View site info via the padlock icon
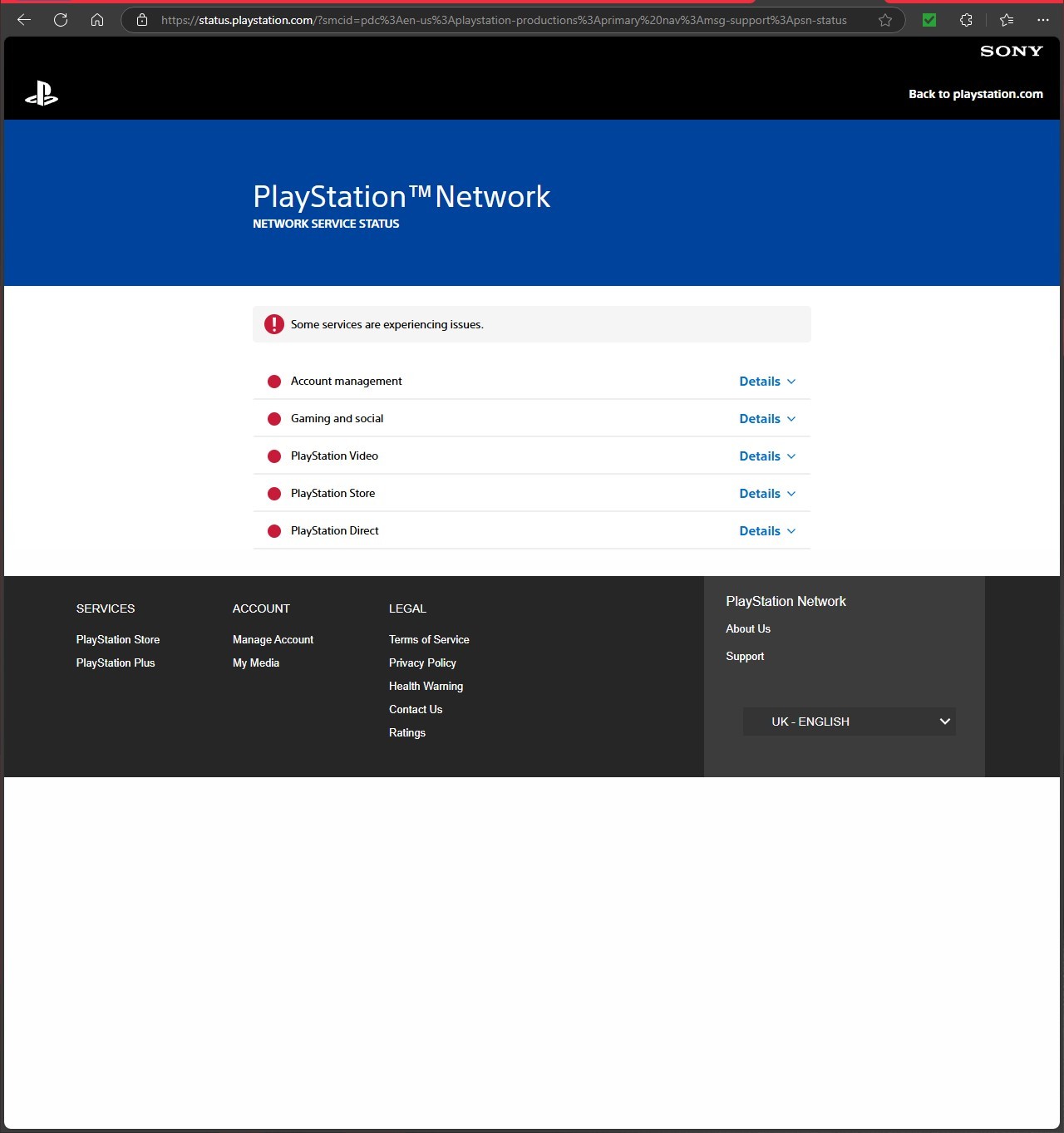Viewport: 1064px width, 1133px height. tap(142, 20)
